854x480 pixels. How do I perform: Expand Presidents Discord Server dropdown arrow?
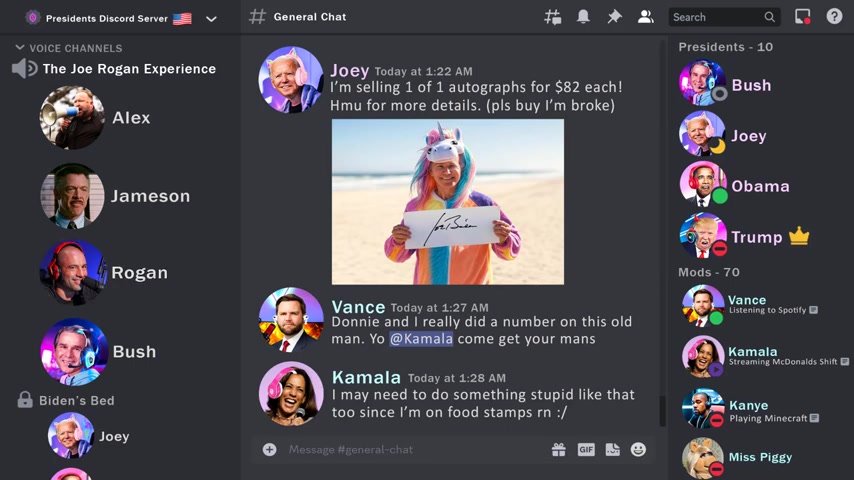click(211, 19)
